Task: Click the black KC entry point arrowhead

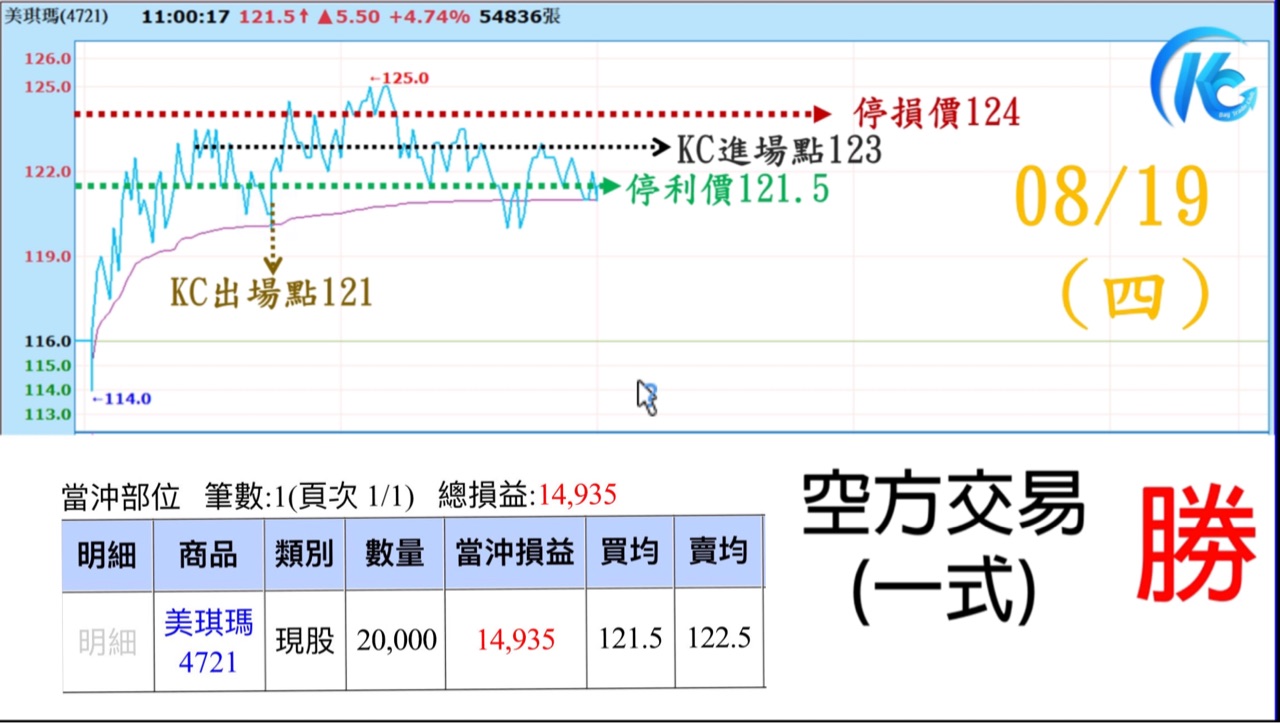Action: (659, 148)
